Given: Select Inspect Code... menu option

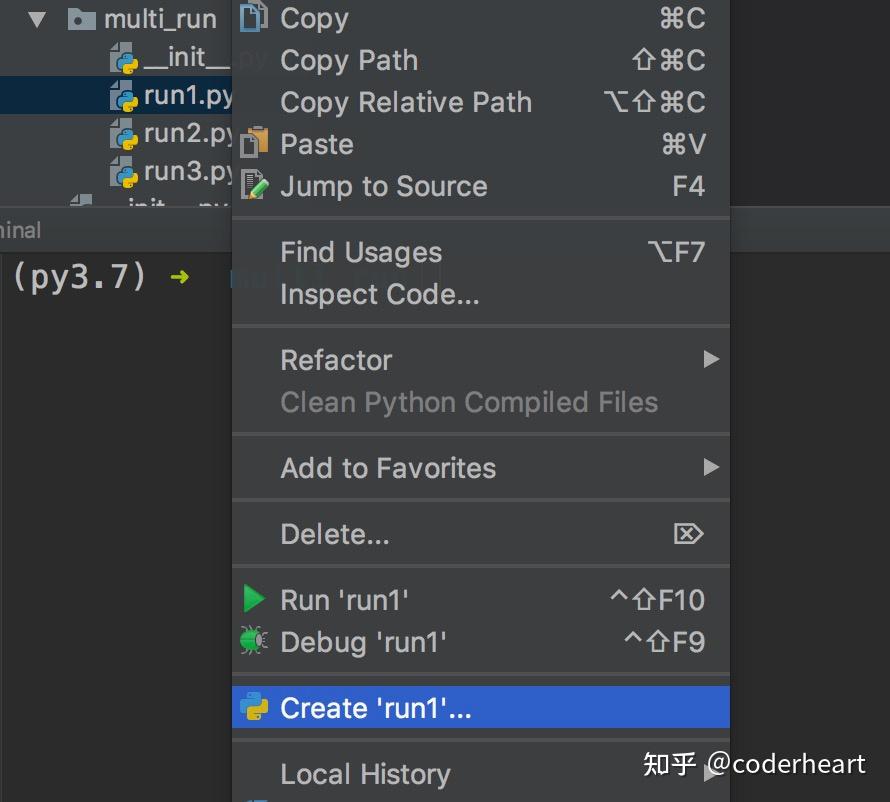Looking at the screenshot, I should click(380, 294).
